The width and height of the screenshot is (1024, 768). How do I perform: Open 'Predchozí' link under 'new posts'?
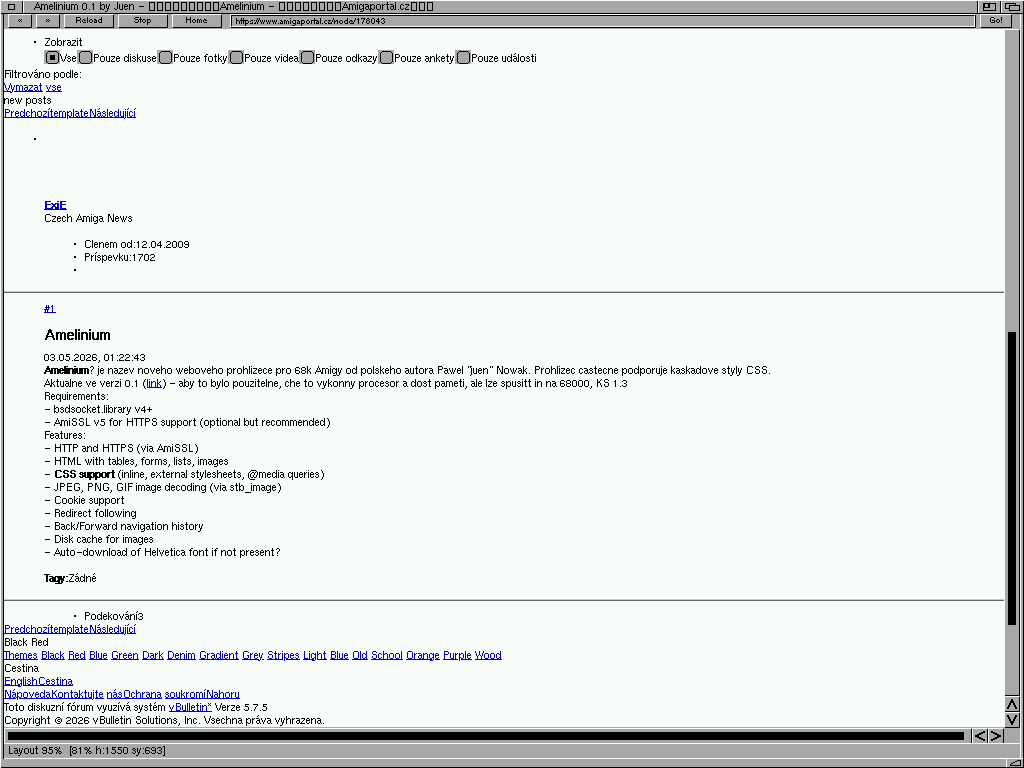pyautogui.click(x=26, y=113)
